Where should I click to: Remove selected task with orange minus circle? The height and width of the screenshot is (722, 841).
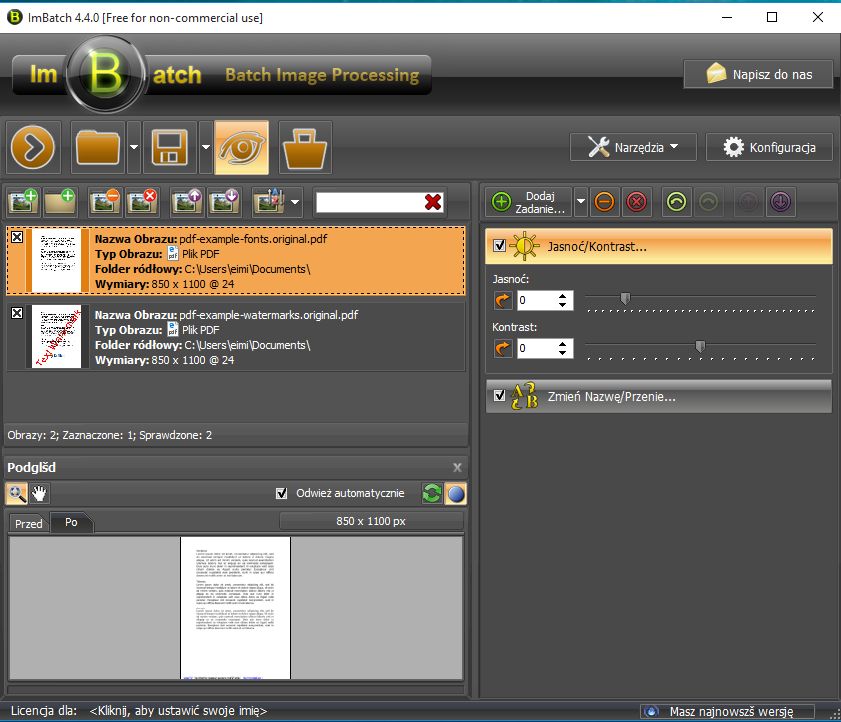pyautogui.click(x=604, y=202)
